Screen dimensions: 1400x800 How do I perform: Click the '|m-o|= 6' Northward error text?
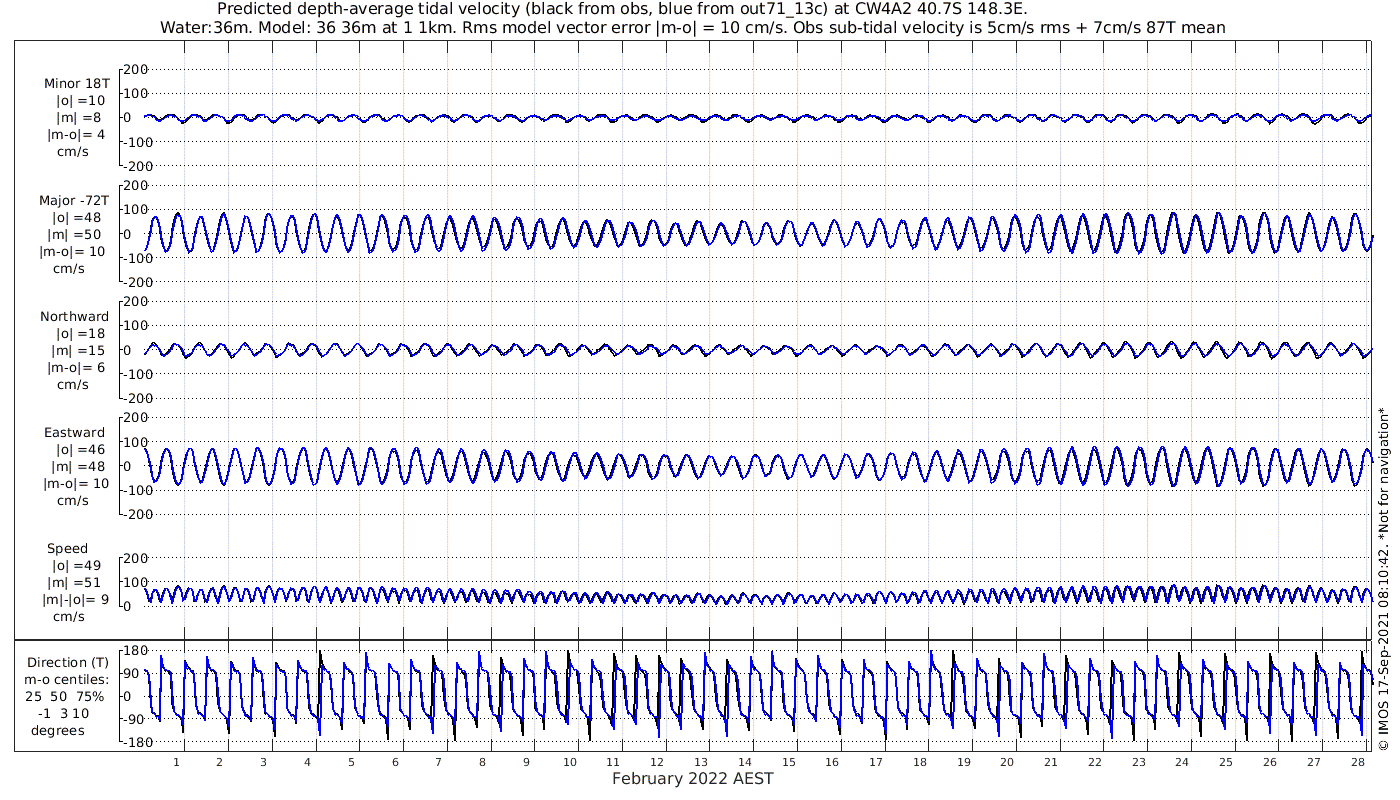(x=76, y=367)
